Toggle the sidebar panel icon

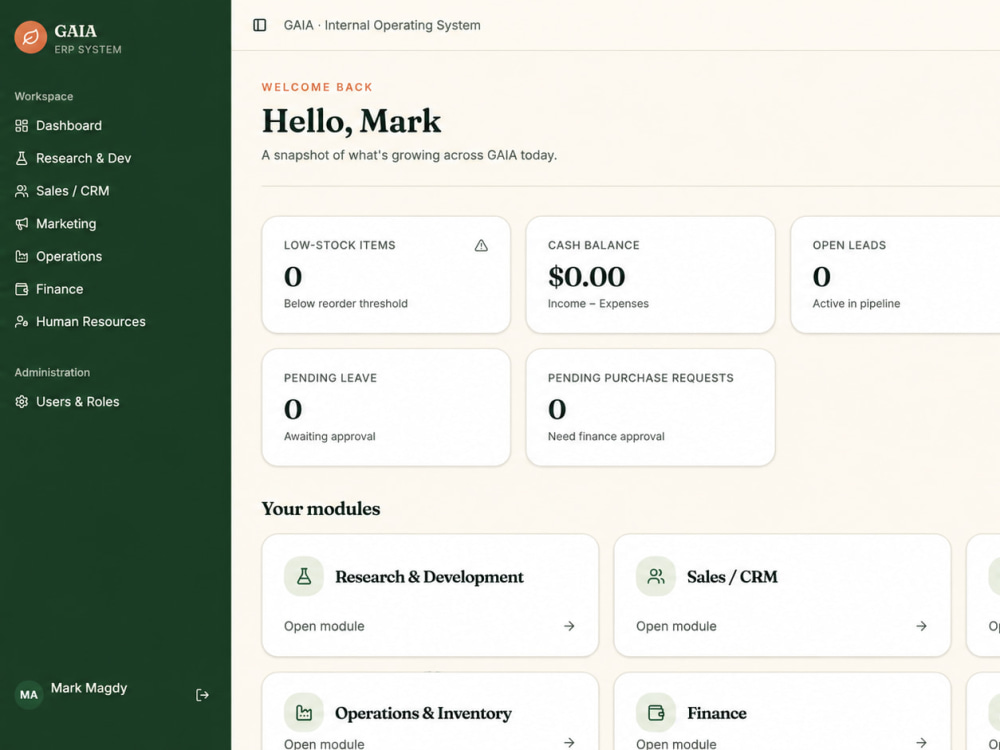(260, 26)
